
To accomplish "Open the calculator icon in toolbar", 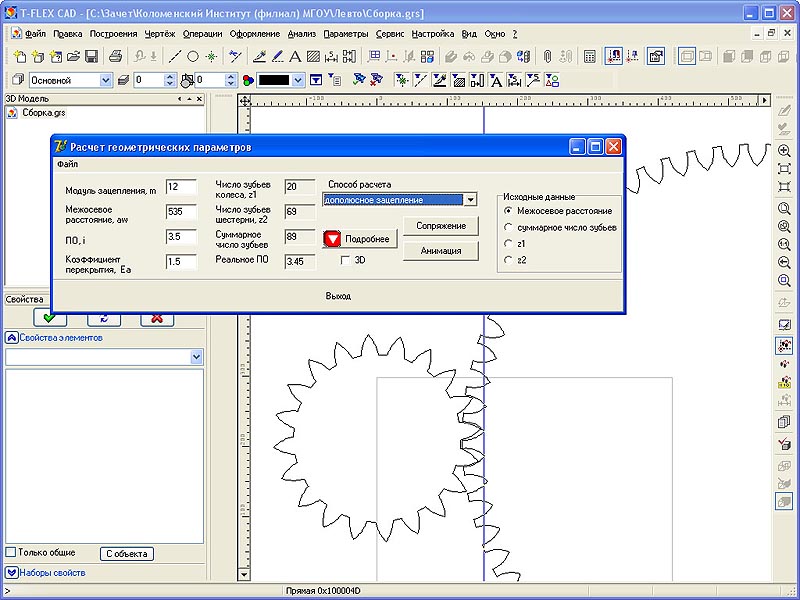I will point(590,56).
